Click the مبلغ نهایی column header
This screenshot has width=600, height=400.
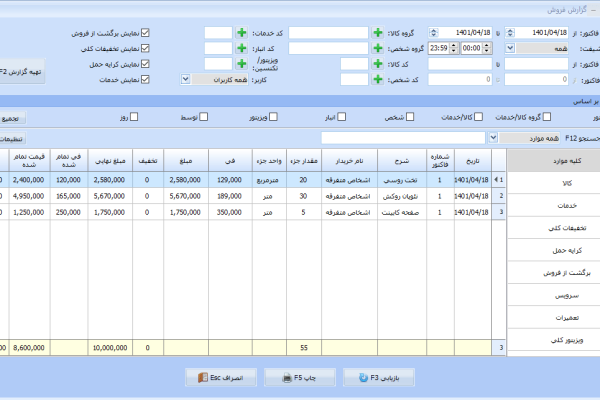click(110, 161)
